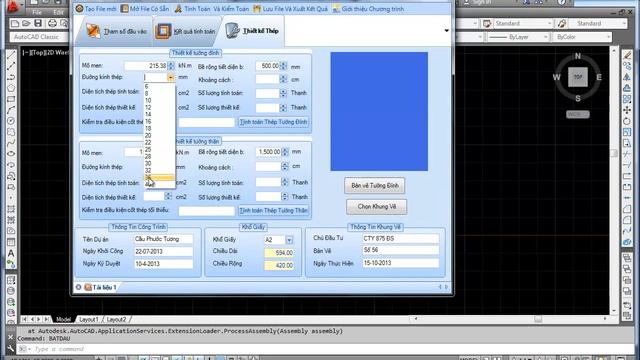Open Giới thiệu Chương trình menu
Screen dimensions: 640x360
(x=368, y=9)
